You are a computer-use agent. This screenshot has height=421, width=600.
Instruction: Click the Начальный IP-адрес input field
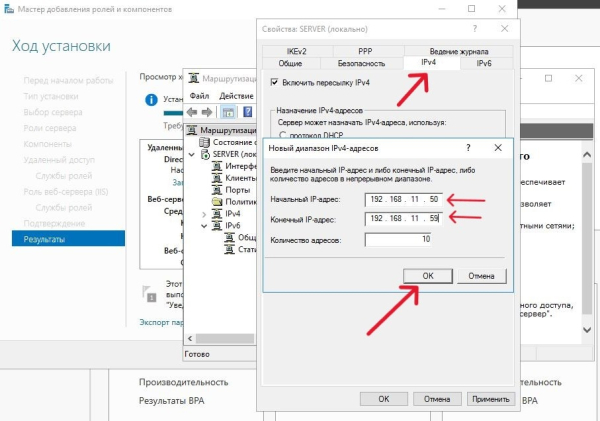[x=404, y=199]
